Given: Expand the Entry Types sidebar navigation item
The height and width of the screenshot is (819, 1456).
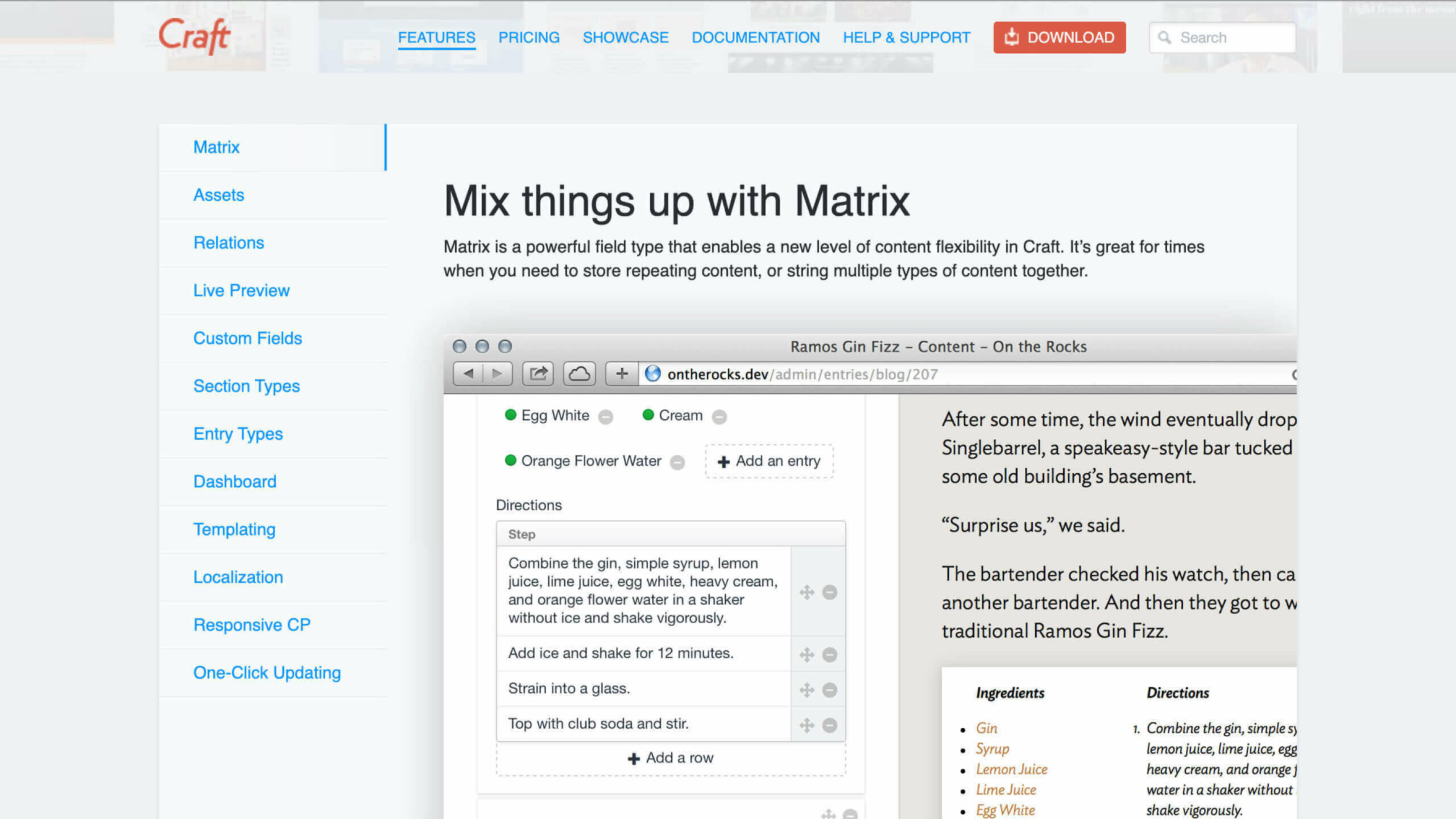Looking at the screenshot, I should click(x=238, y=433).
